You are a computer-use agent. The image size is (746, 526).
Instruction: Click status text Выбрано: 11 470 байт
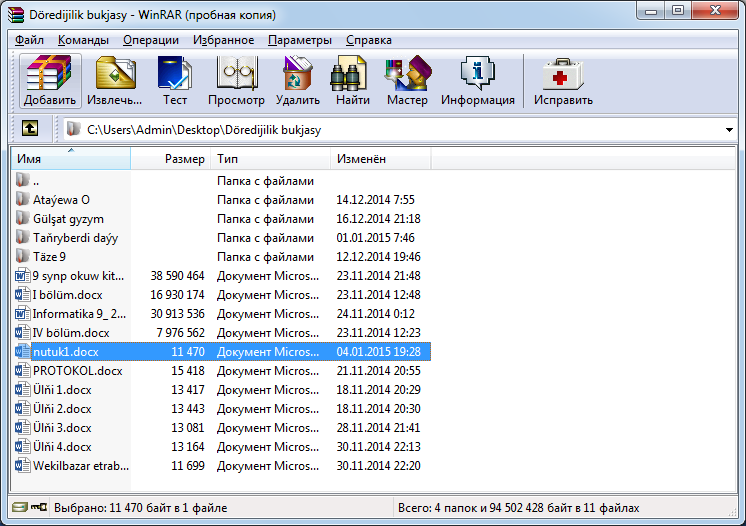(x=140, y=508)
